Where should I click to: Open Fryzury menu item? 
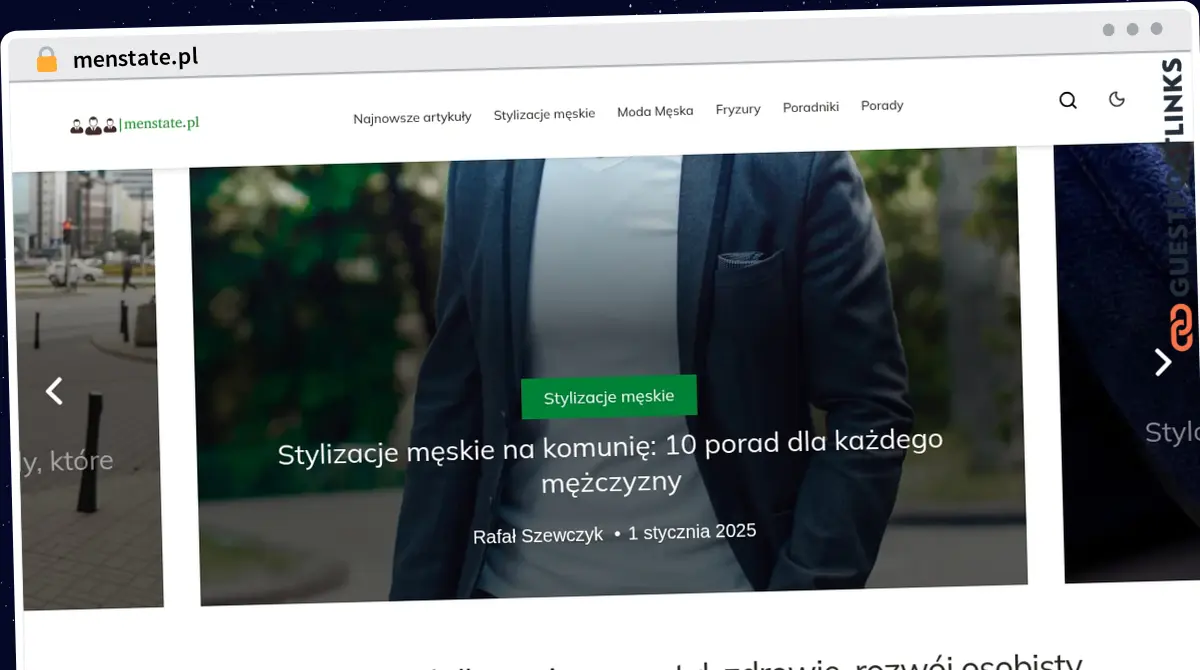pos(738,109)
